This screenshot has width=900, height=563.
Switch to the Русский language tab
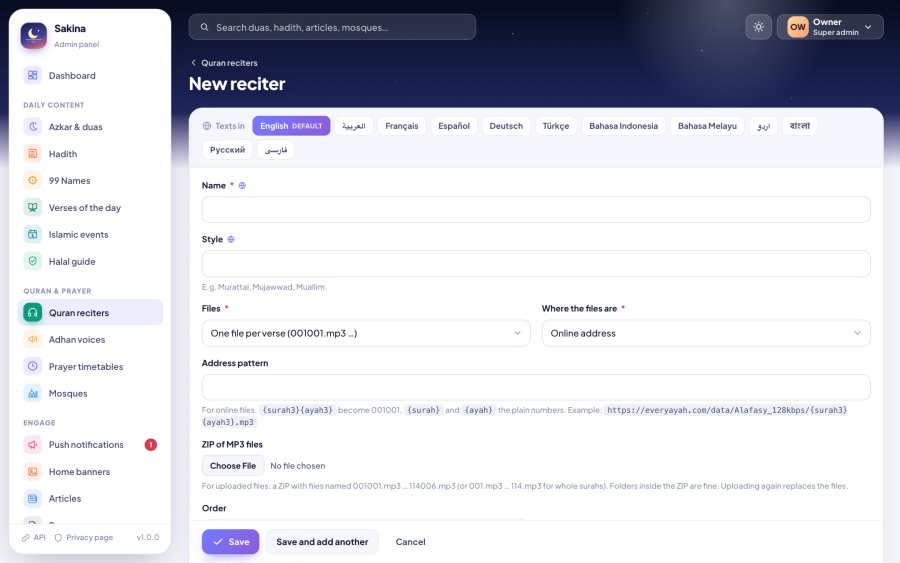click(227, 150)
